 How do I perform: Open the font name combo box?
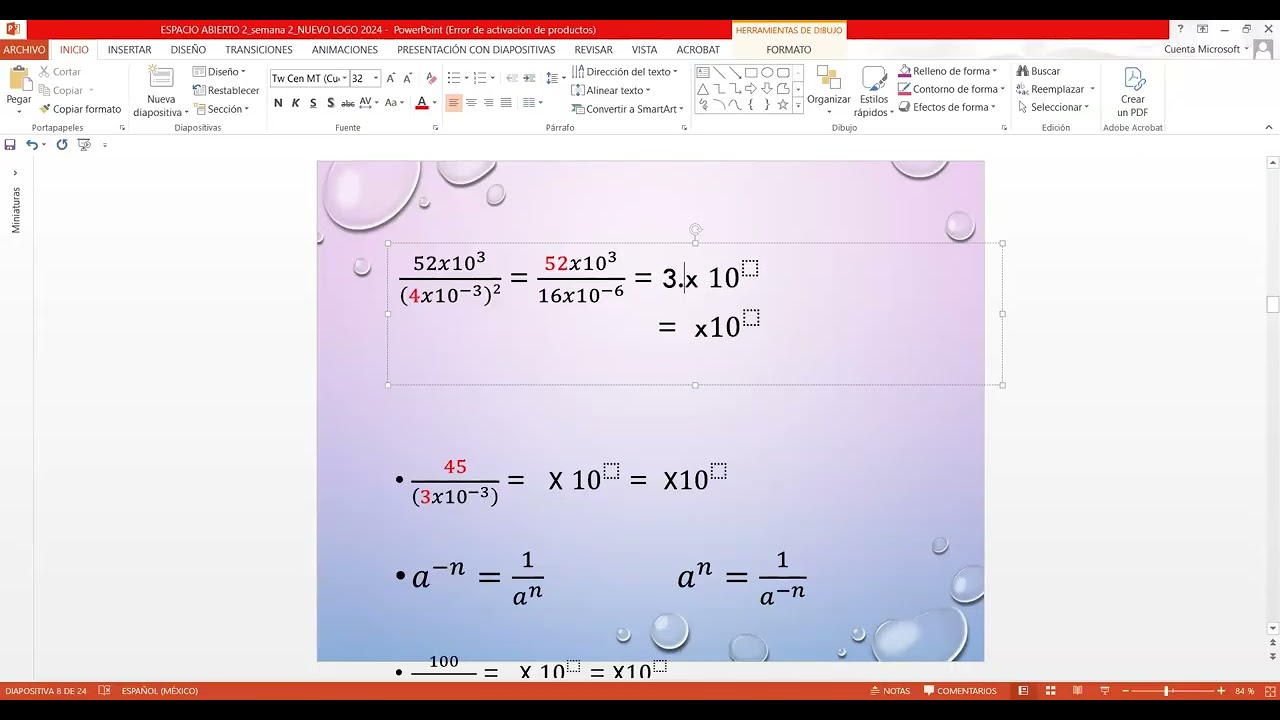point(309,78)
